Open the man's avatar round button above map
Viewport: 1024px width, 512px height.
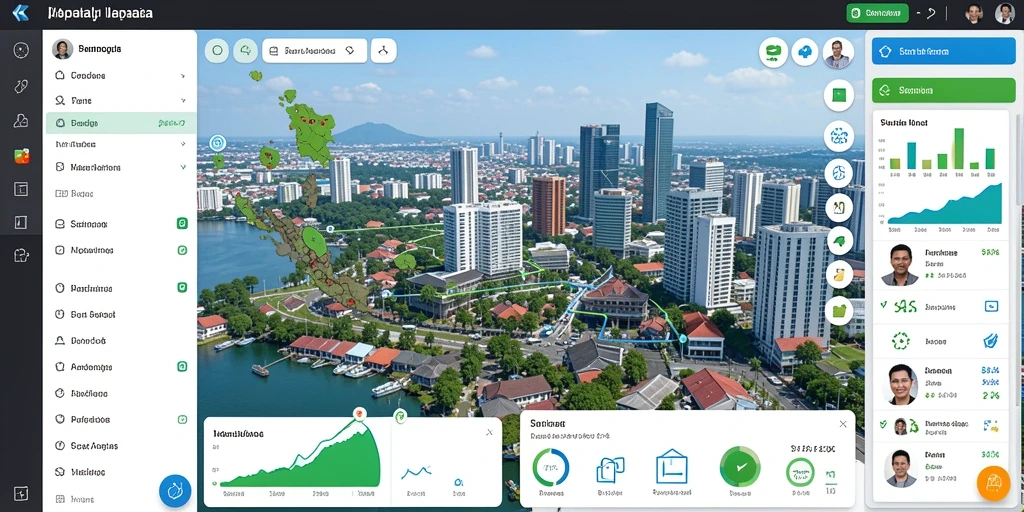point(838,53)
